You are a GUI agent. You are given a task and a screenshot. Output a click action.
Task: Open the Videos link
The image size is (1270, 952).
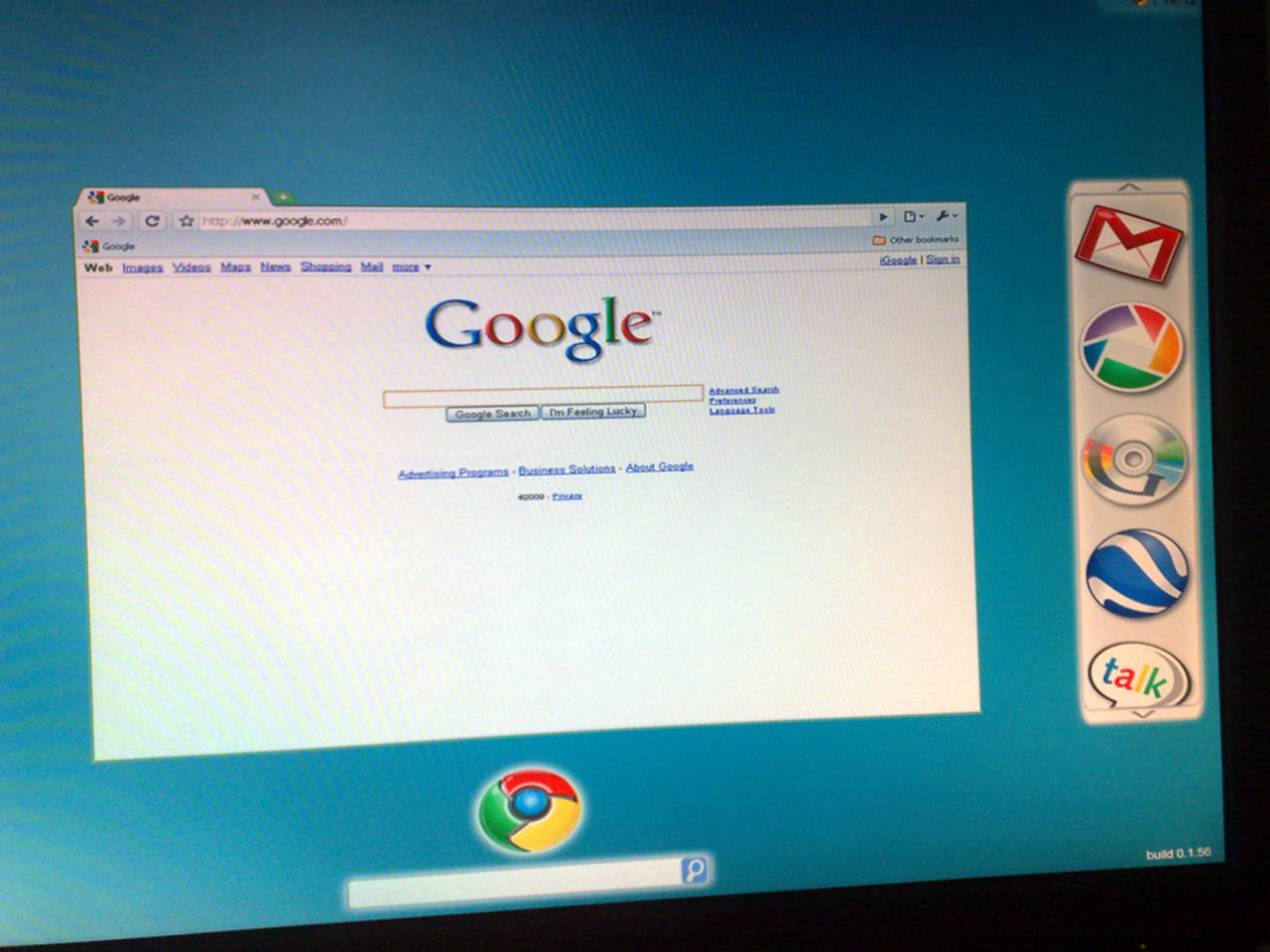[191, 267]
